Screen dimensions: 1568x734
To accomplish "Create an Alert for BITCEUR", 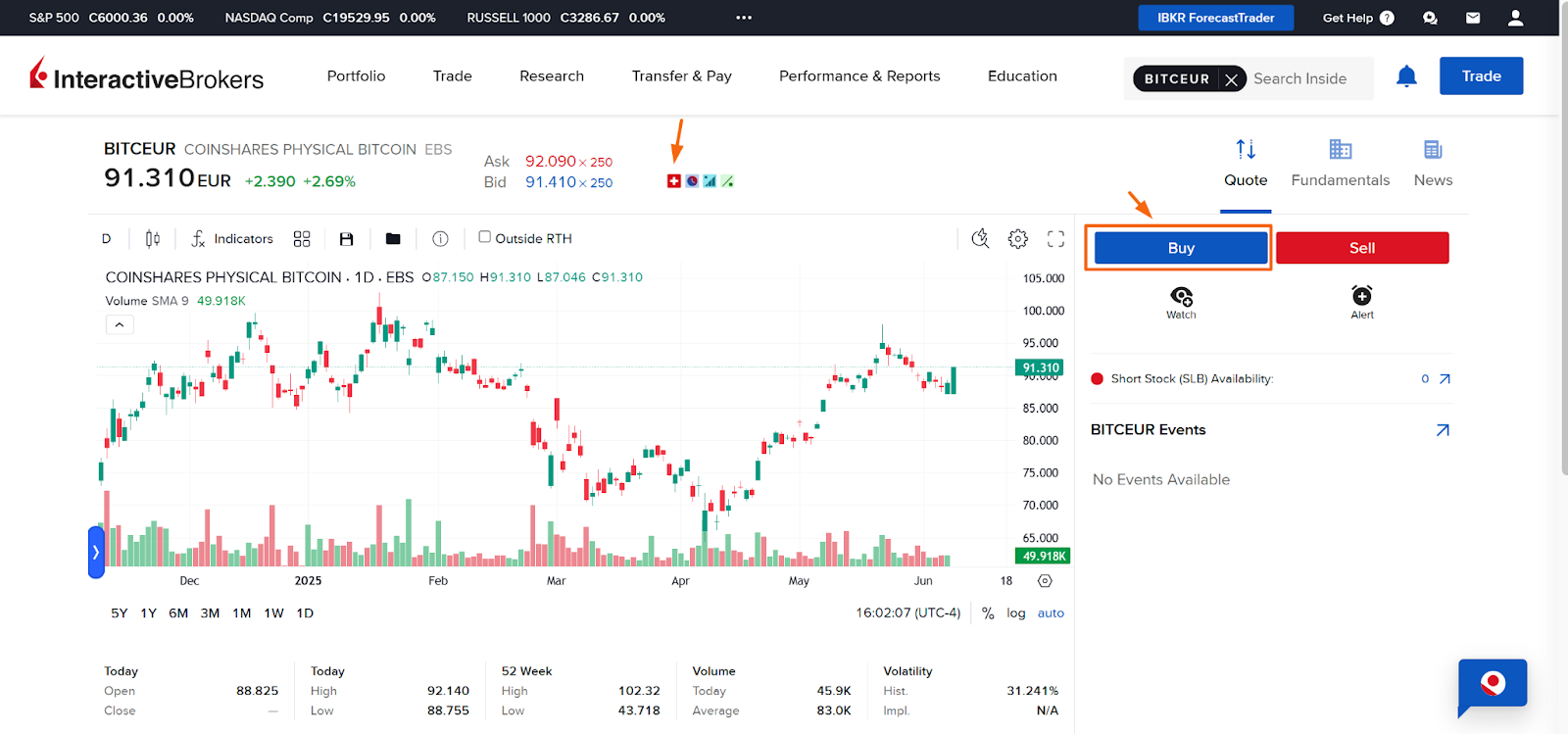I will click(1362, 302).
